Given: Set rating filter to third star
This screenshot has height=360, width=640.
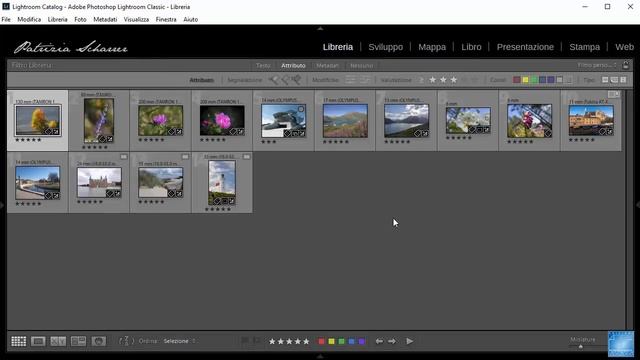Looking at the screenshot, I should [454, 80].
